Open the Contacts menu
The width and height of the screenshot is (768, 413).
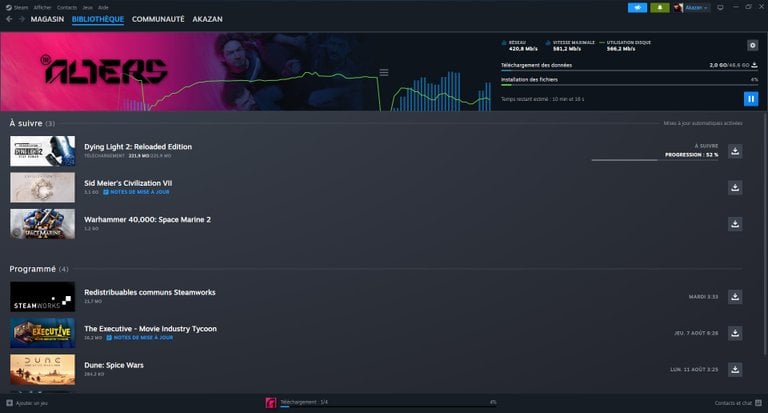coord(67,7)
